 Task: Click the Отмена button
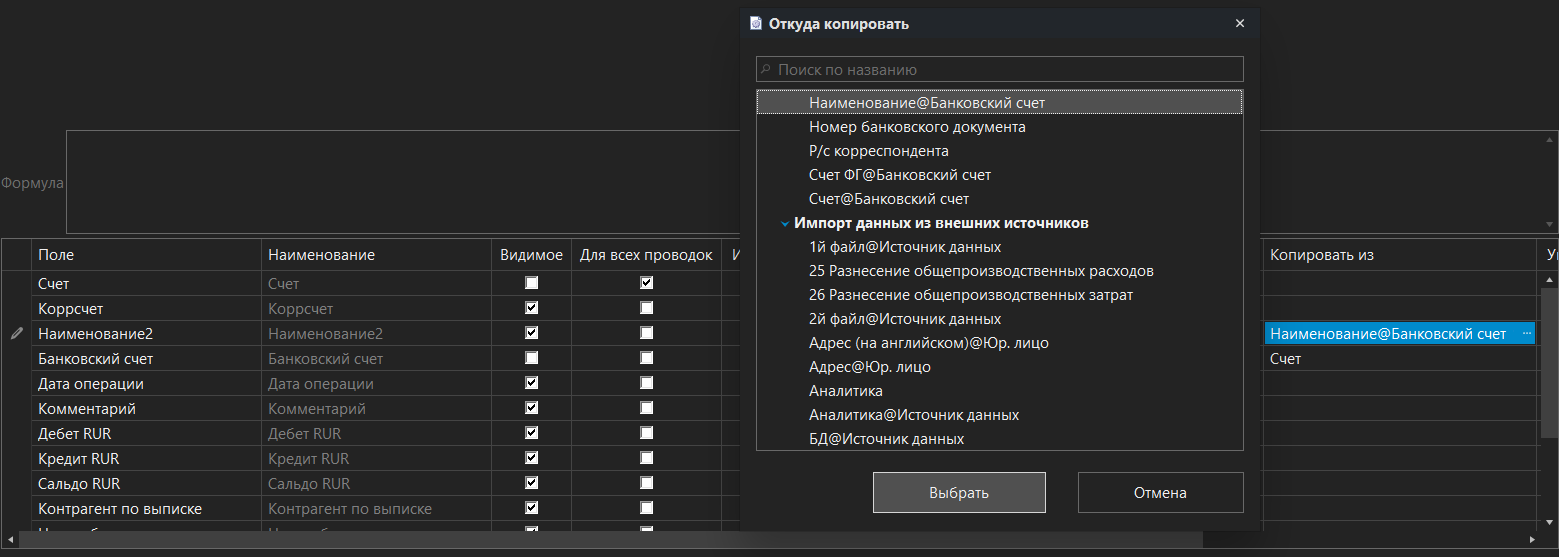point(1160,492)
